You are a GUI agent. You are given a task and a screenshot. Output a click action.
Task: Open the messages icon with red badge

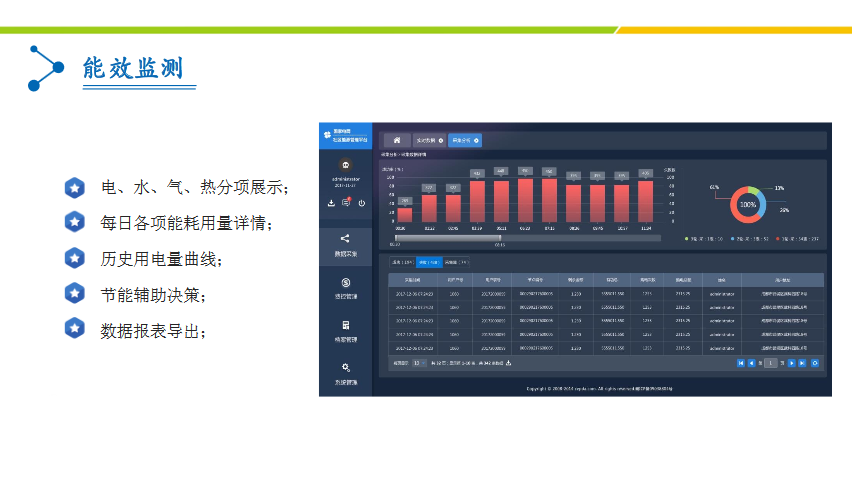click(346, 203)
